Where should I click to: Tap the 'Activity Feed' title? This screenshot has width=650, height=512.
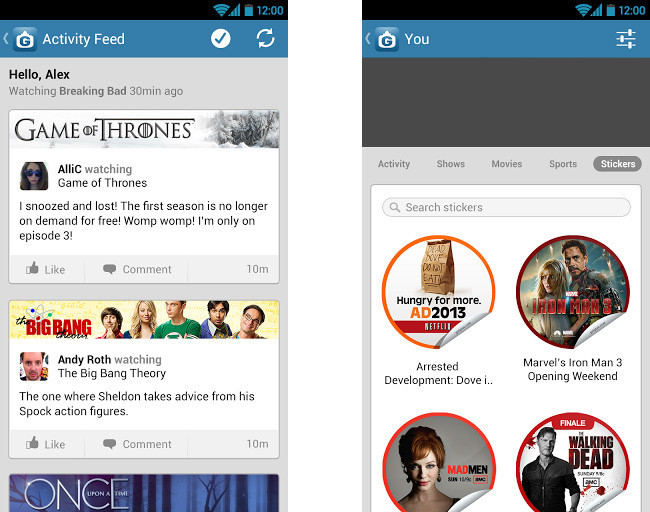83,39
